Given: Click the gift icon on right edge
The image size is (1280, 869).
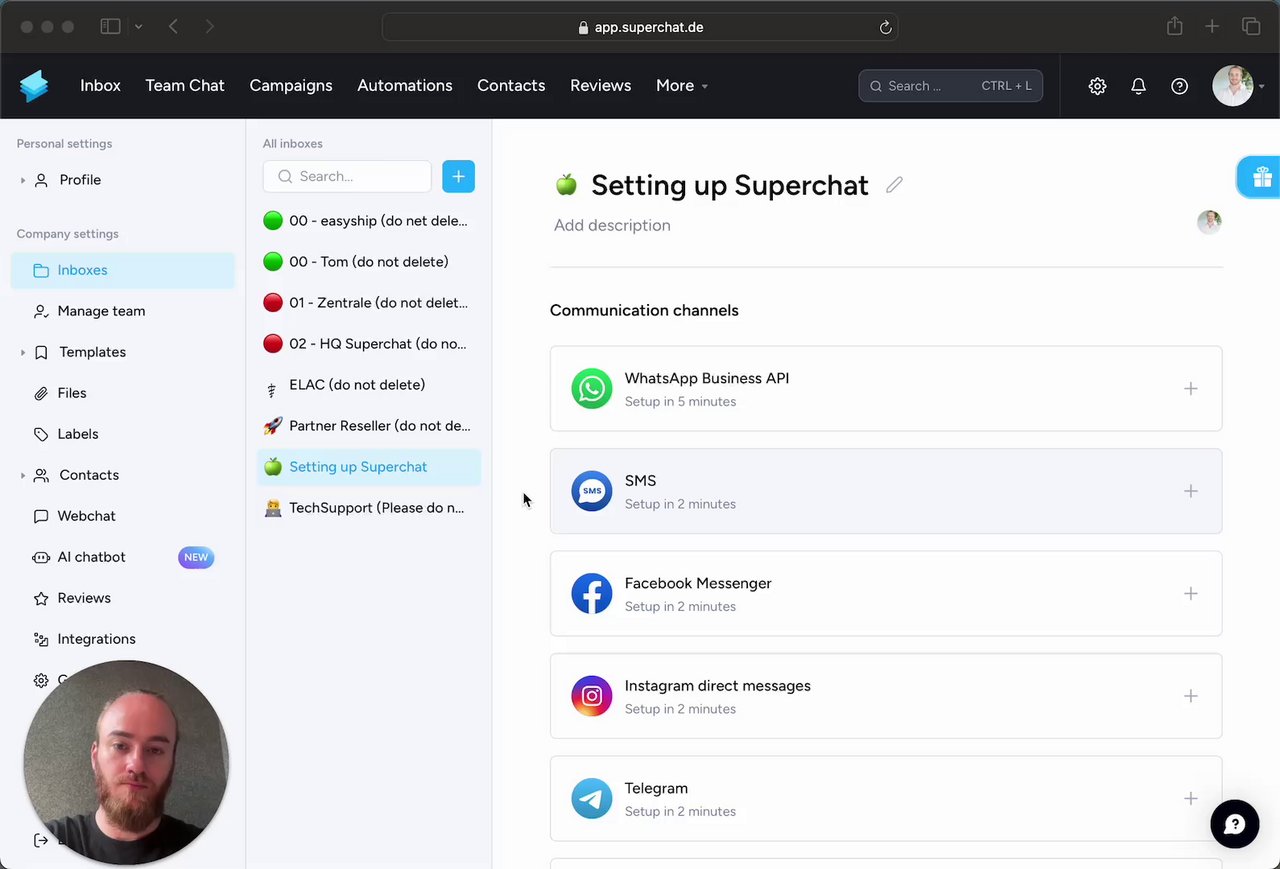Looking at the screenshot, I should 1261,177.
